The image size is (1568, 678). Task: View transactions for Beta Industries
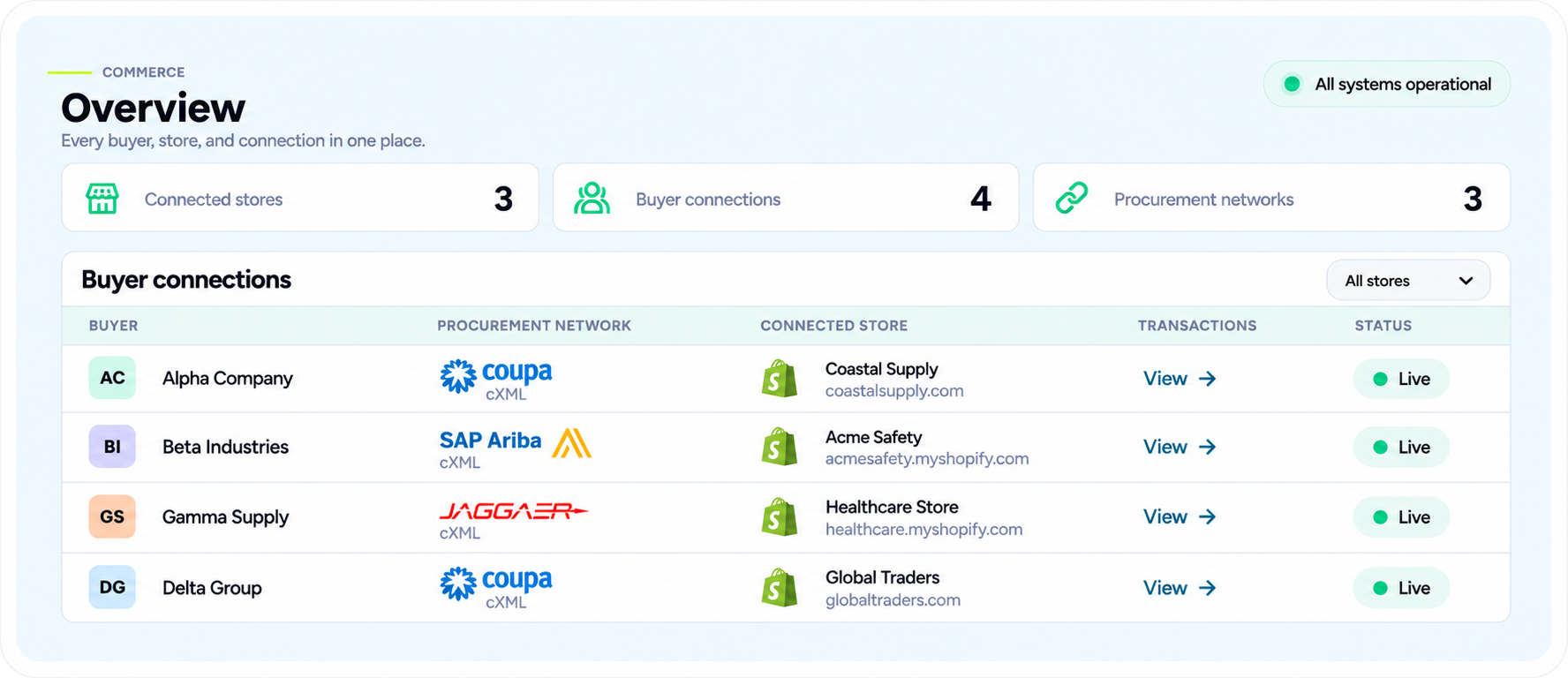tap(1180, 447)
